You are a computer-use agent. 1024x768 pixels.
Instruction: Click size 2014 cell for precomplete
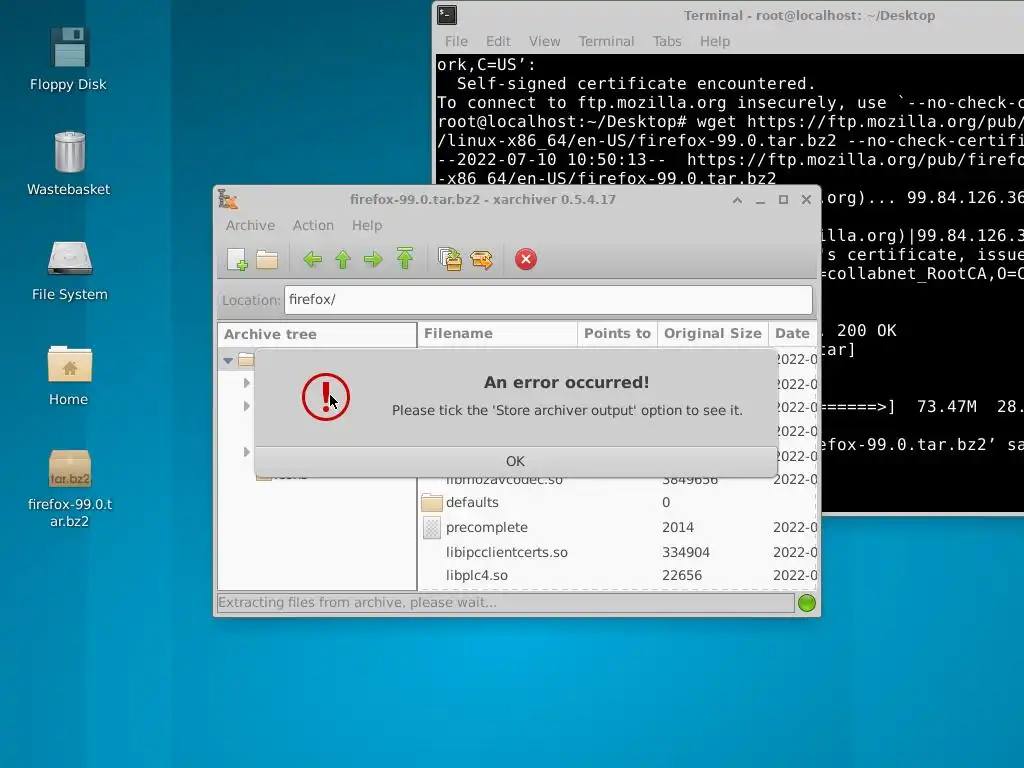coord(677,527)
